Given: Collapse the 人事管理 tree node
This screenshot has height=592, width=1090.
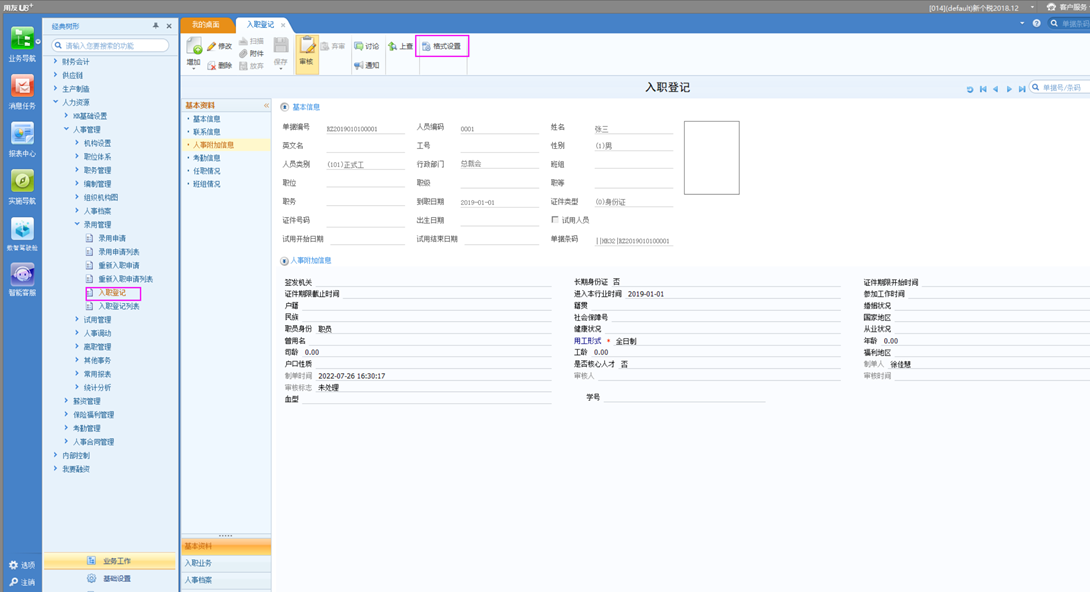Looking at the screenshot, I should (x=67, y=129).
